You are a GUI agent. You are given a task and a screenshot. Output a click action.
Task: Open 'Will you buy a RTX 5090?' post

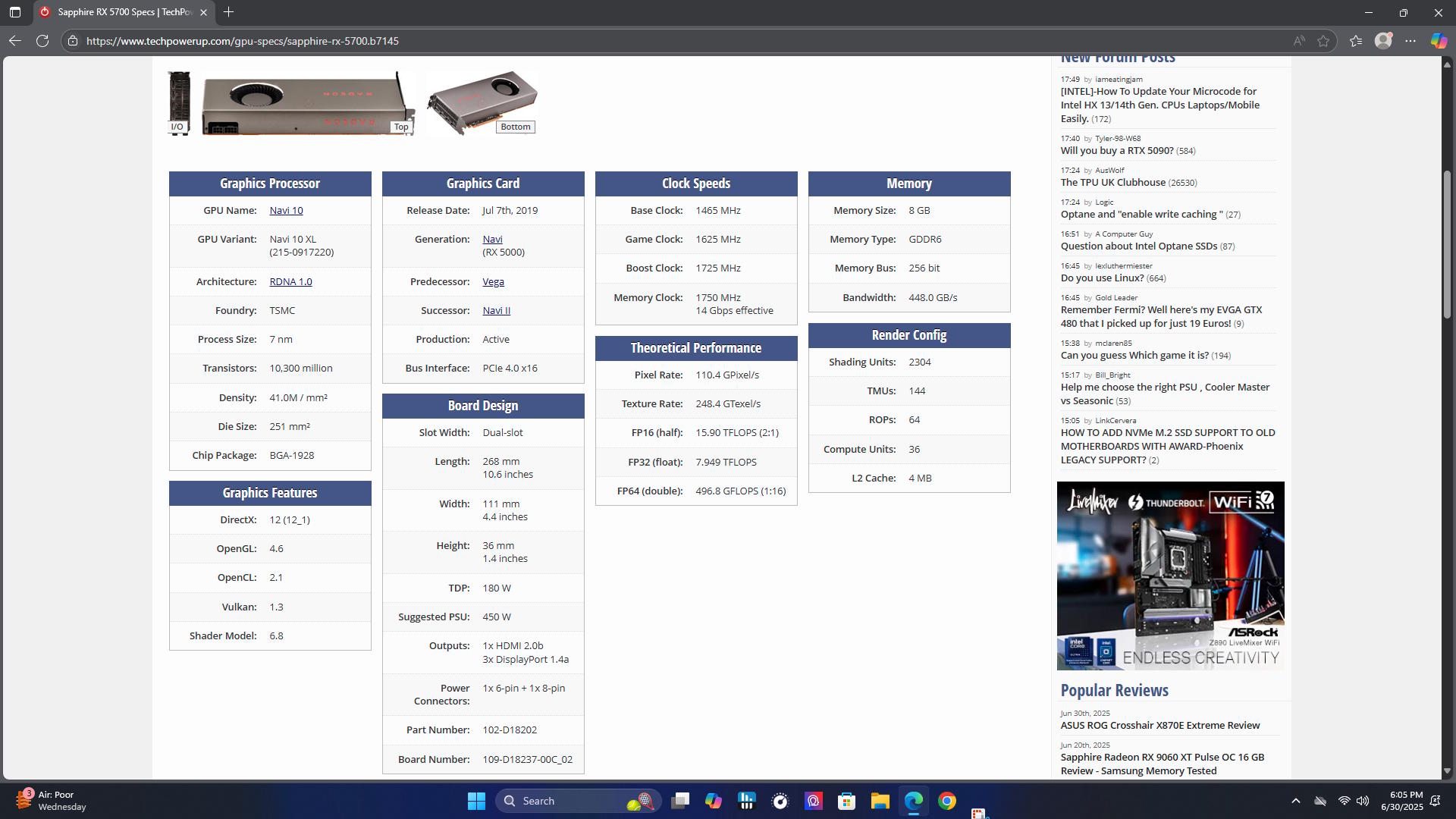[1116, 151]
